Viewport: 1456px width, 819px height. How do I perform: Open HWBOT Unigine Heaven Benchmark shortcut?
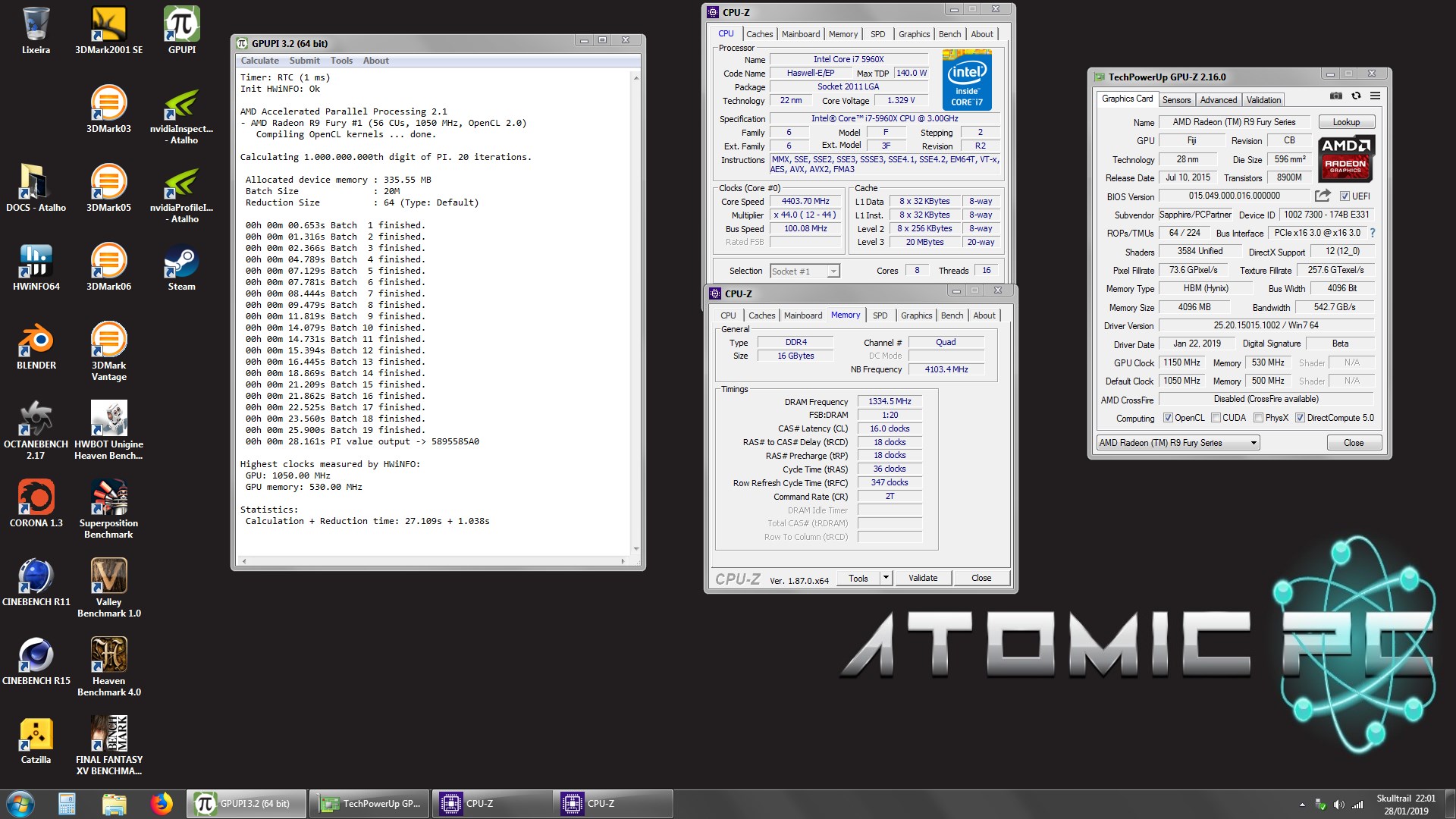coord(108,431)
